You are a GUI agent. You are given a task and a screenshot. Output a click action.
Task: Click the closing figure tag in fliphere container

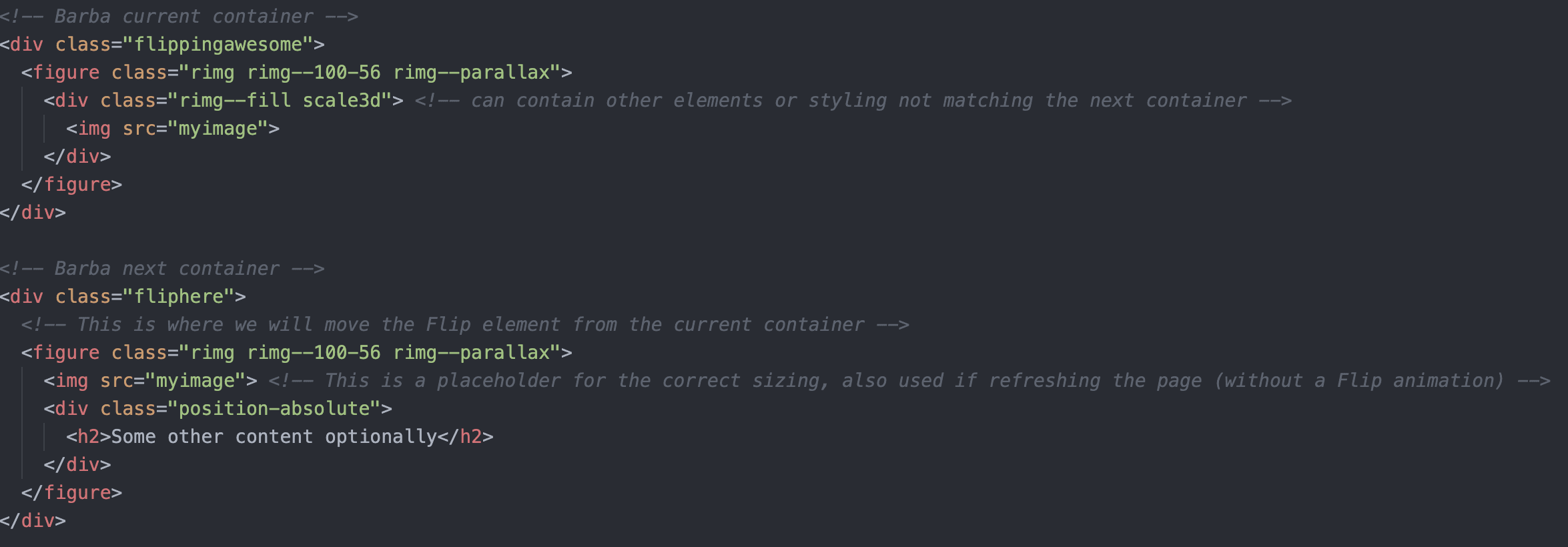pos(71,493)
